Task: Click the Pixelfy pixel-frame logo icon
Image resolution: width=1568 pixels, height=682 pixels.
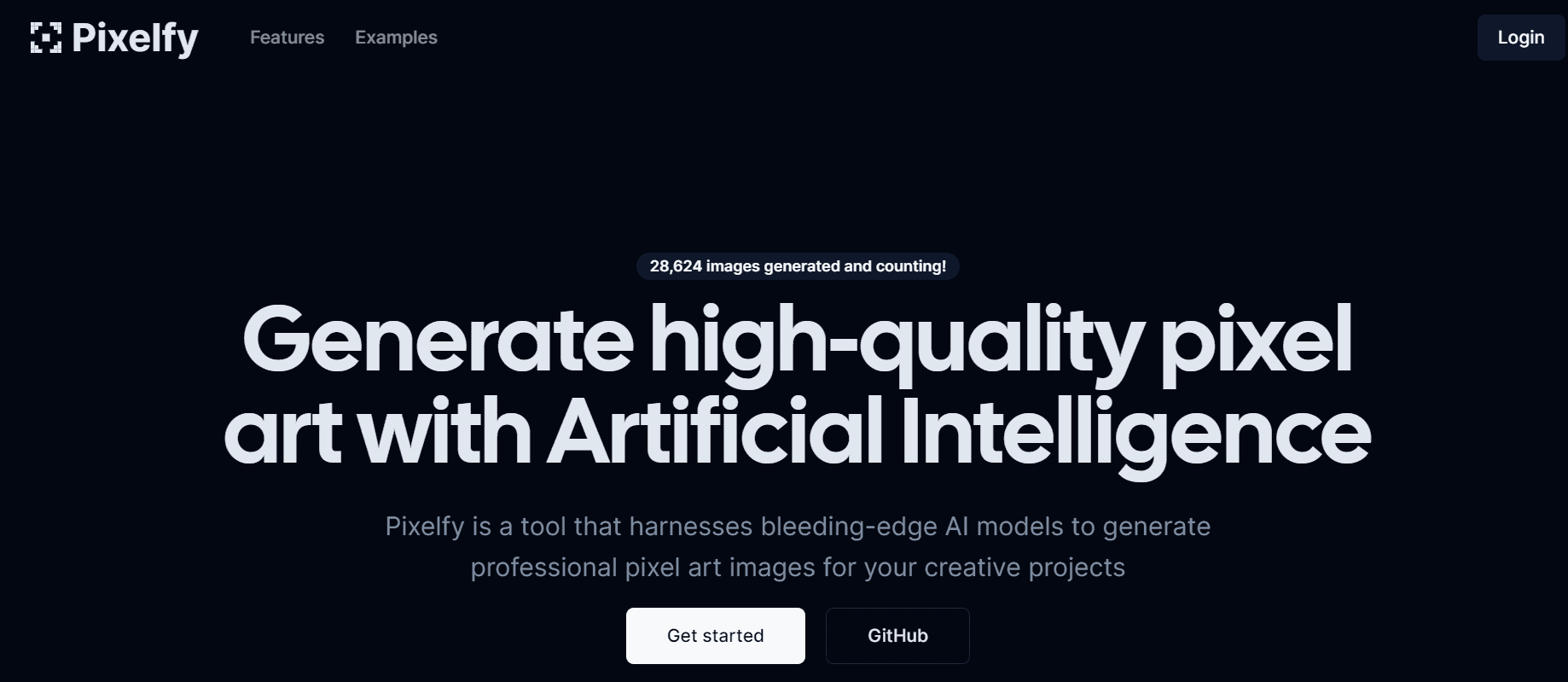Action: [x=46, y=38]
